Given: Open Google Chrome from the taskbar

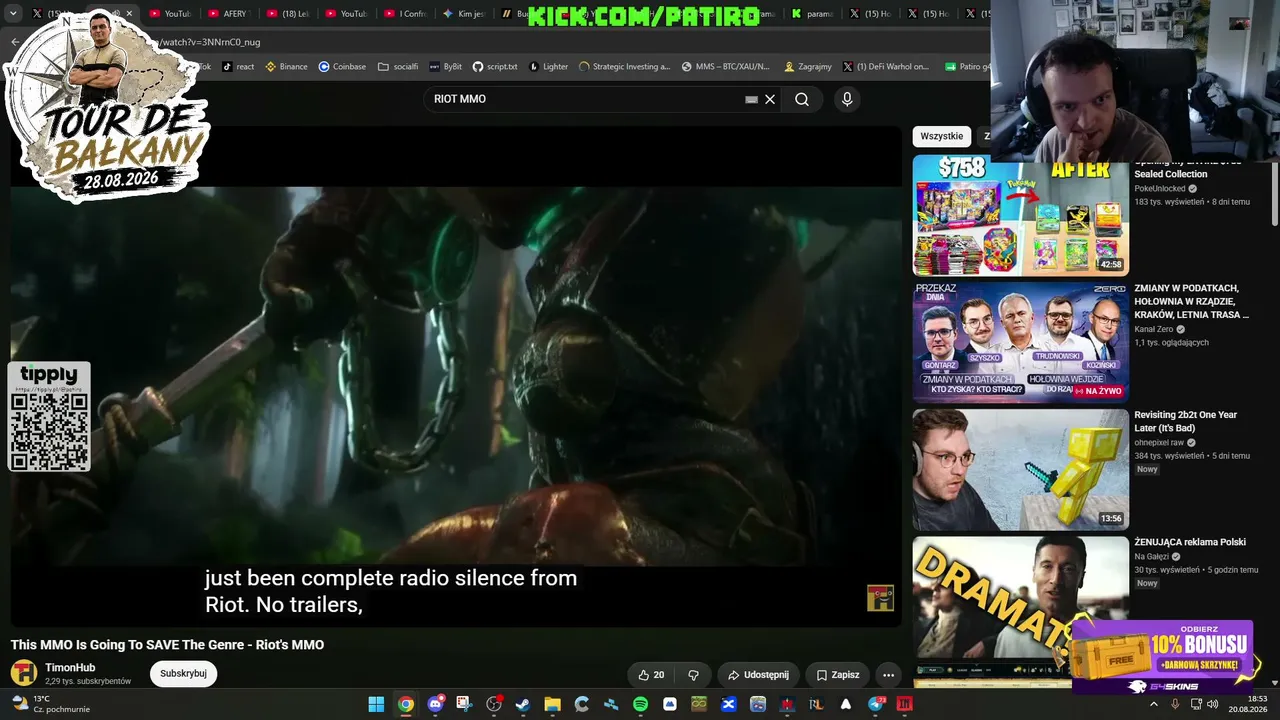Looking at the screenshot, I should click(405, 704).
